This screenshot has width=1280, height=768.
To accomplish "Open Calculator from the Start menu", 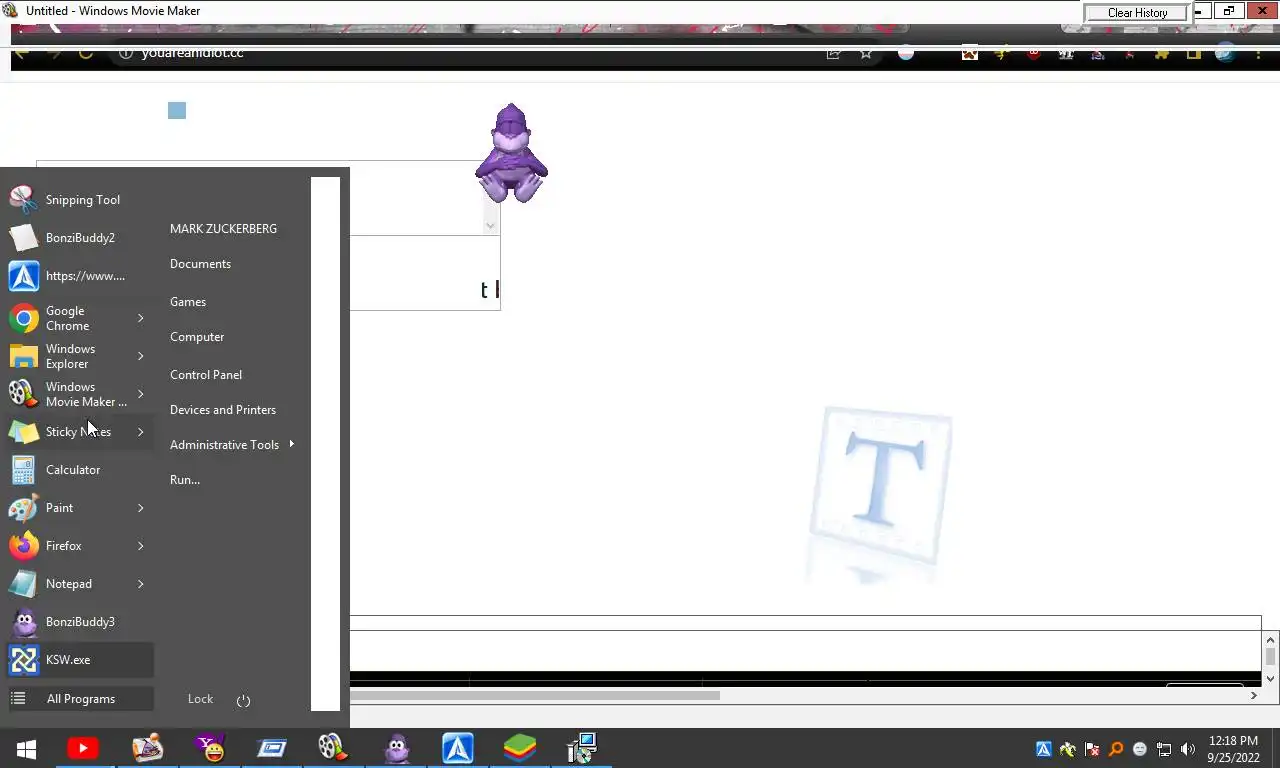I will (80, 470).
